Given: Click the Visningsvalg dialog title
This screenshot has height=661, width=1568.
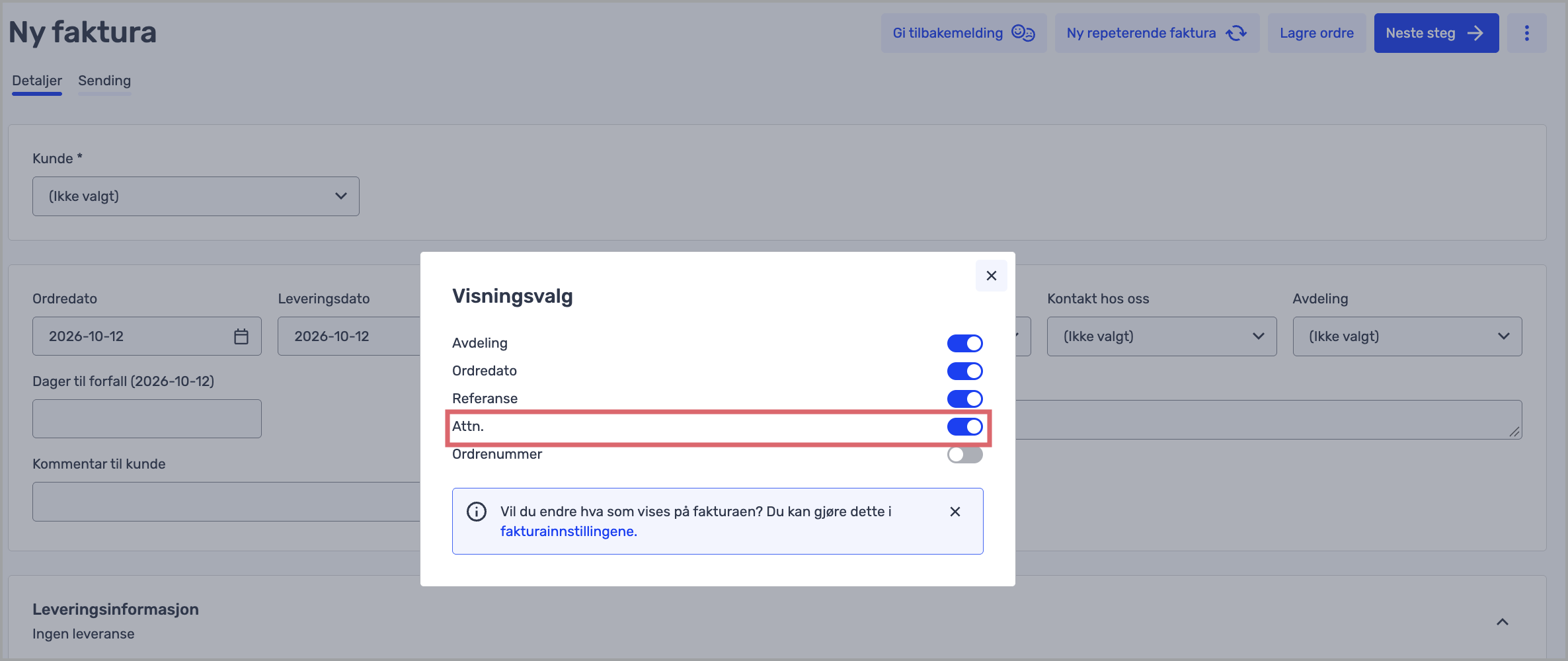Looking at the screenshot, I should 512,296.
